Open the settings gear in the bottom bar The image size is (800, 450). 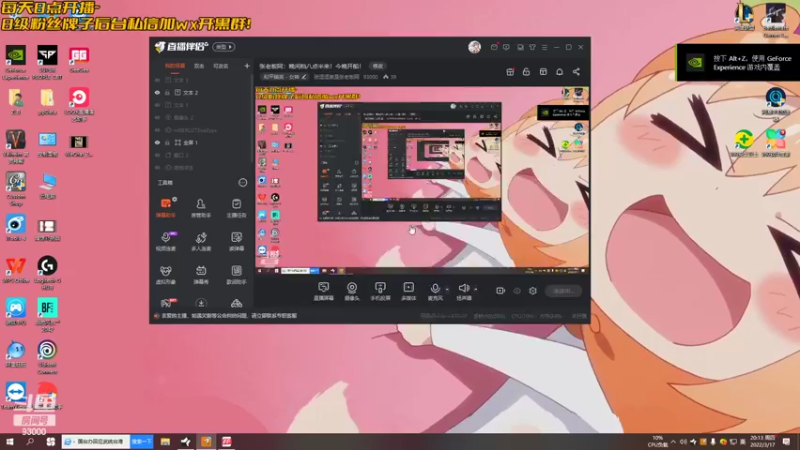coord(533,291)
